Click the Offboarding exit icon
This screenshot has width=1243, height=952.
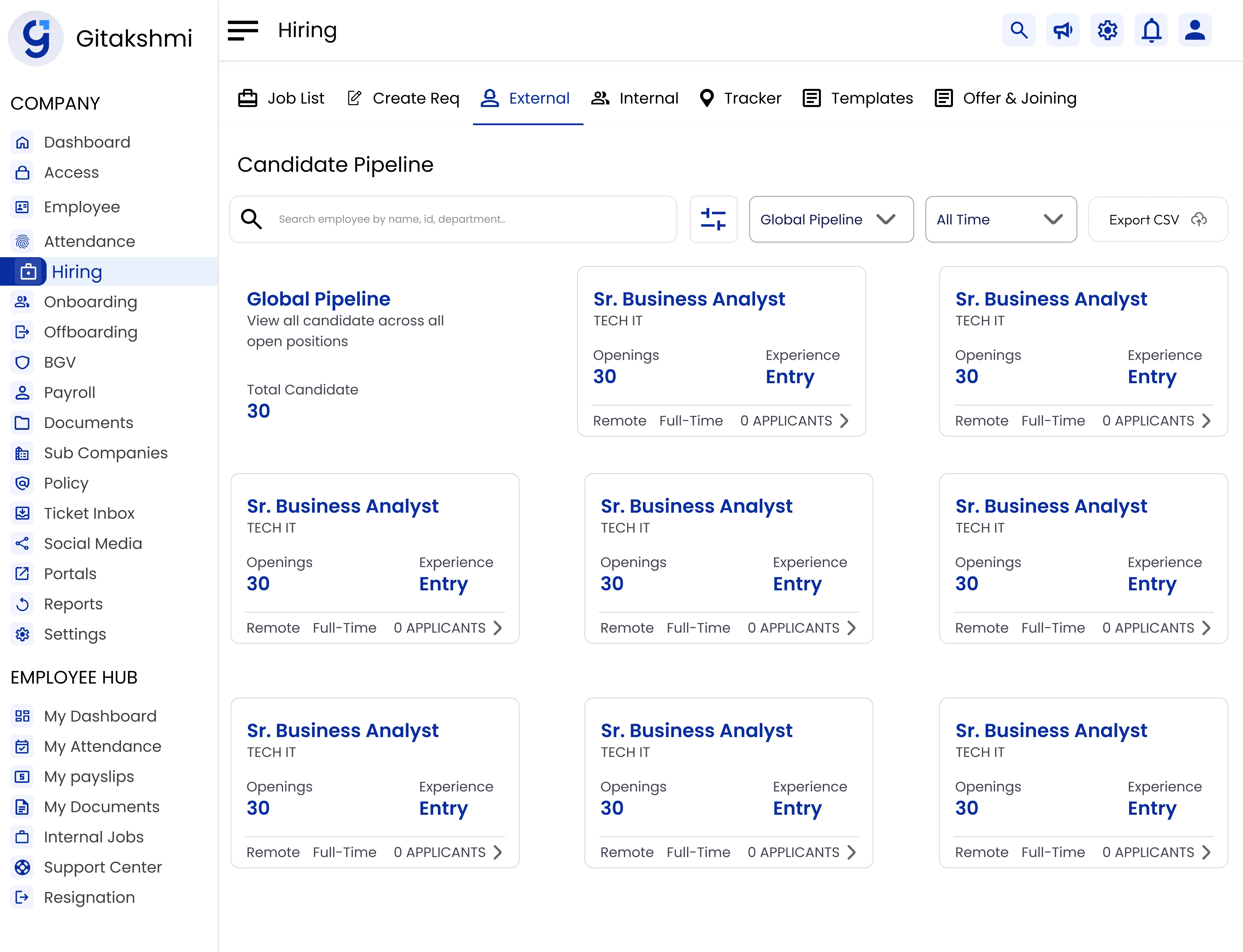[x=22, y=332]
